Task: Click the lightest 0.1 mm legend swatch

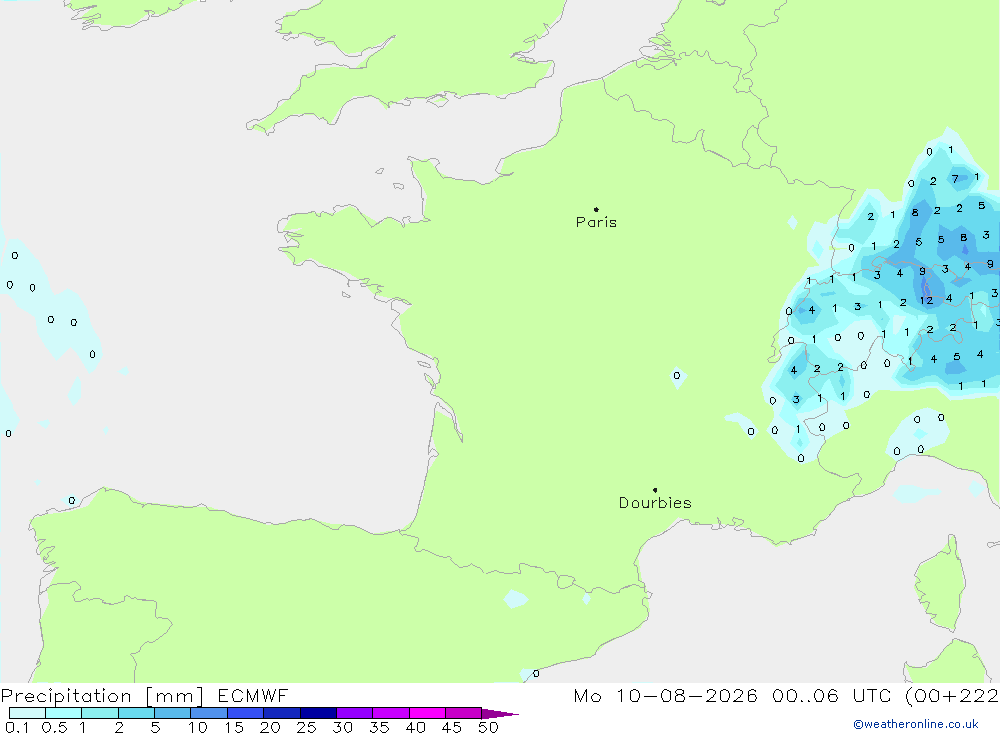Action: pyautogui.click(x=27, y=713)
